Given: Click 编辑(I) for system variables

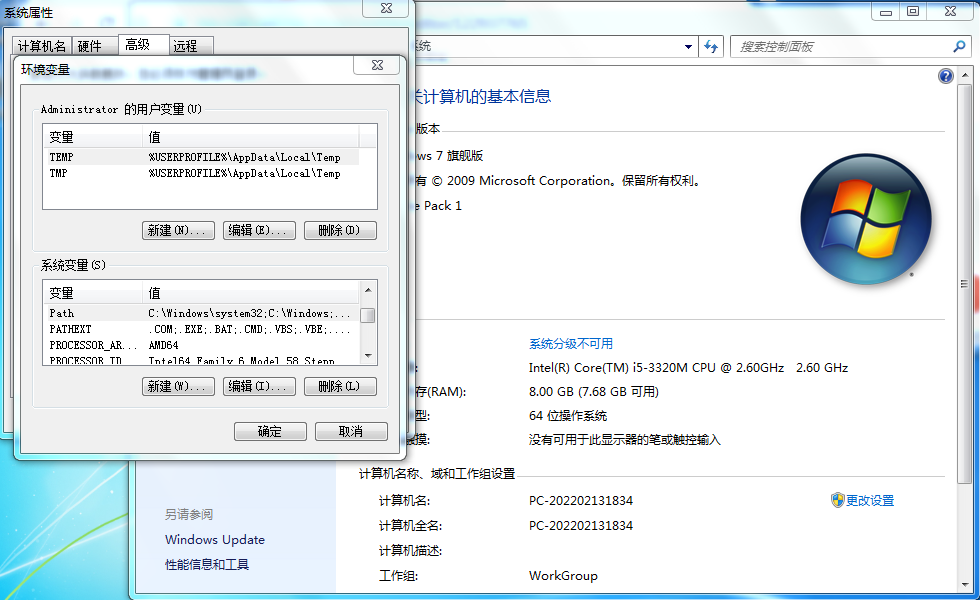Looking at the screenshot, I should click(259, 386).
